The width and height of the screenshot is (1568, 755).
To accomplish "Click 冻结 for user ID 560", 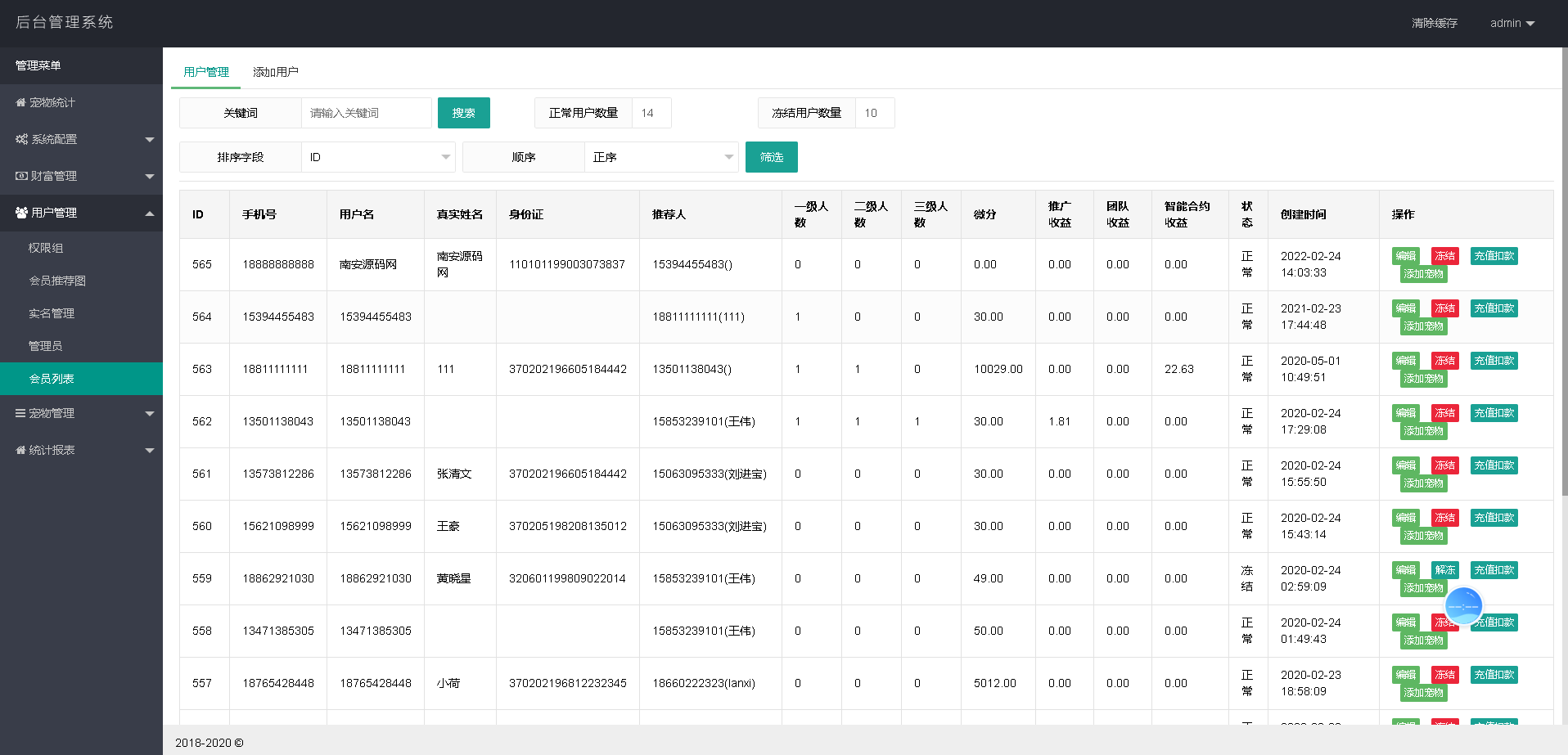I will [1445, 518].
